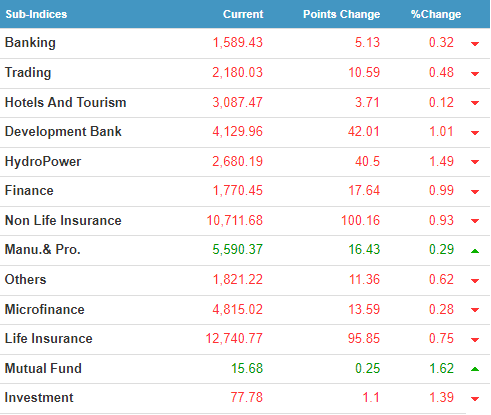
Task: Click the down arrow in Life Insurance row
Action: pos(475,340)
